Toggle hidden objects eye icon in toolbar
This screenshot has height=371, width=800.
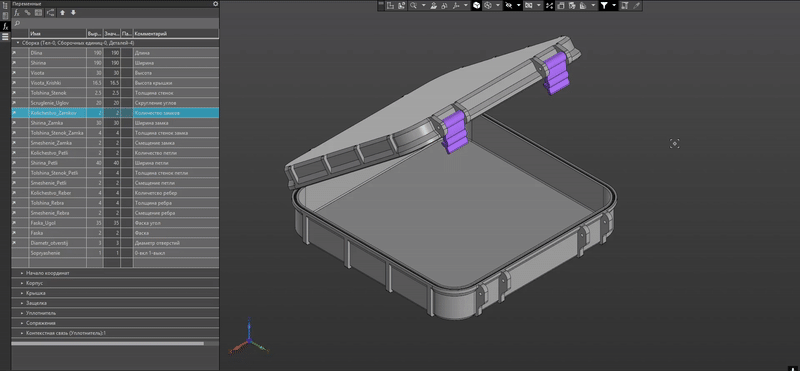coord(508,6)
